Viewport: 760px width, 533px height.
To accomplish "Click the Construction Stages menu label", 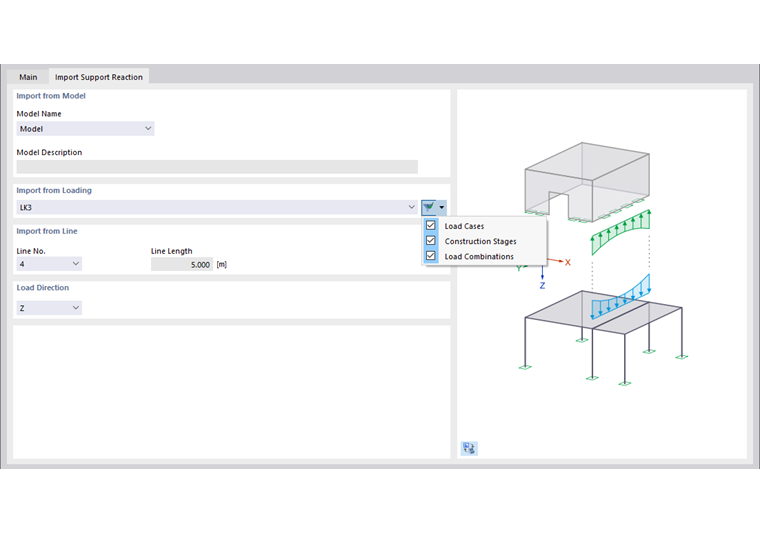I will tap(480, 241).
